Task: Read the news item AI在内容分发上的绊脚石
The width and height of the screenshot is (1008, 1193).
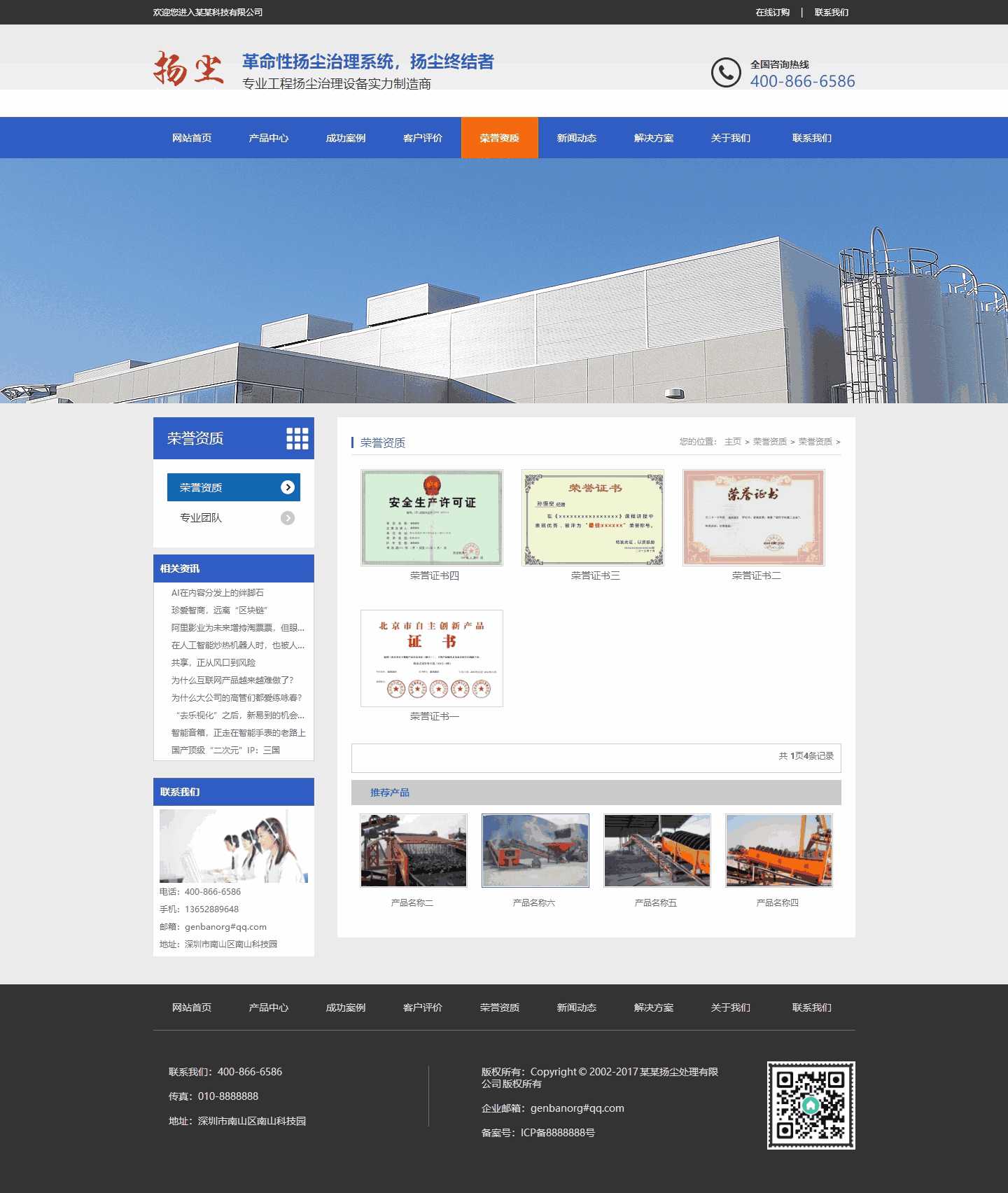Action: 218,593
